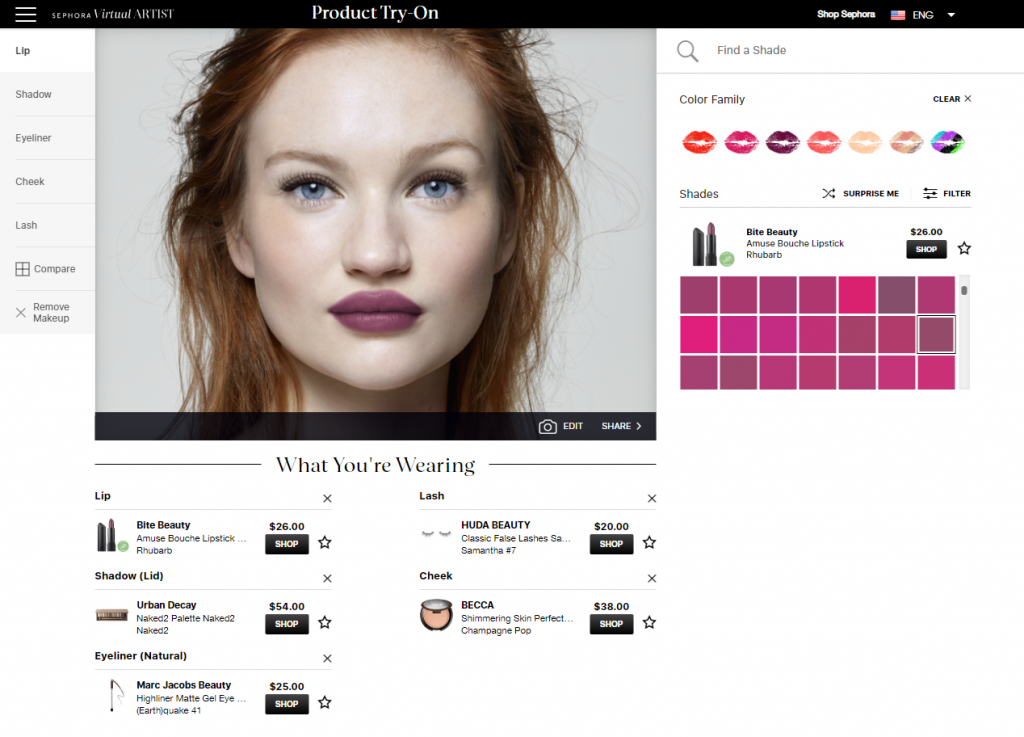Click the Marc Jacobs eyeliner thumbnail
Screen dimensions: 1024x737
pos(116,695)
